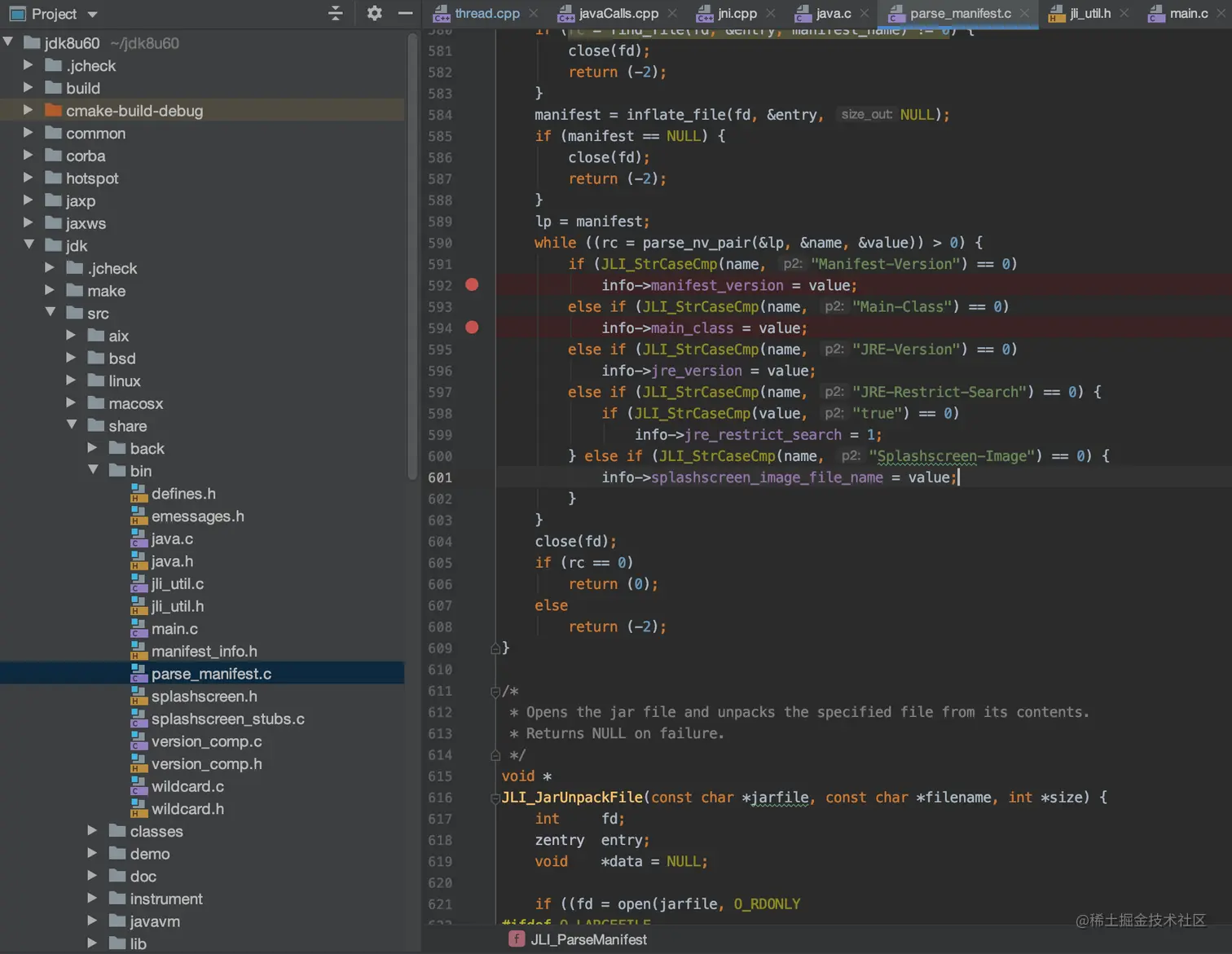Fold the function ending at line 609

tap(495, 648)
